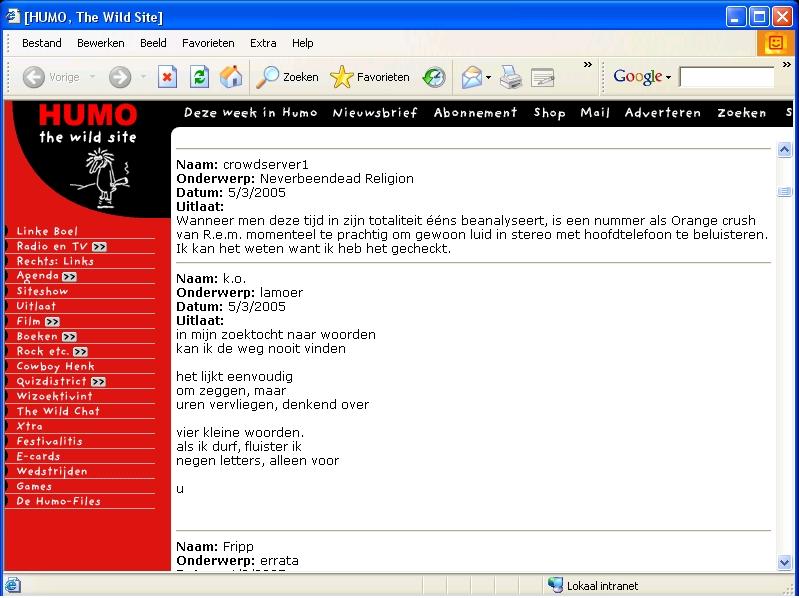Click Deze week in Humo link
The image size is (799, 598).
(251, 113)
